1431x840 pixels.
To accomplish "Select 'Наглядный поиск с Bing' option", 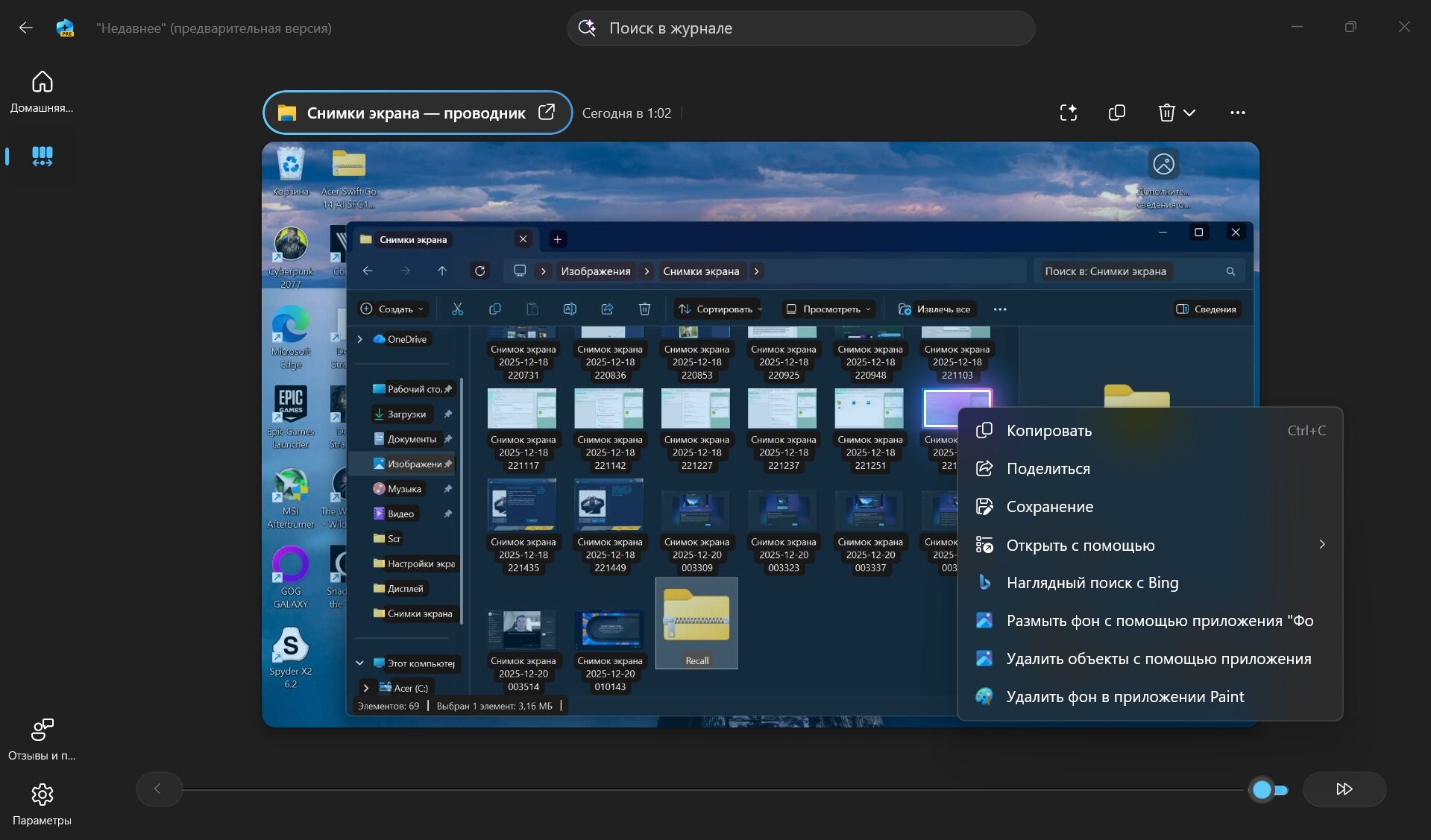I will point(1092,583).
